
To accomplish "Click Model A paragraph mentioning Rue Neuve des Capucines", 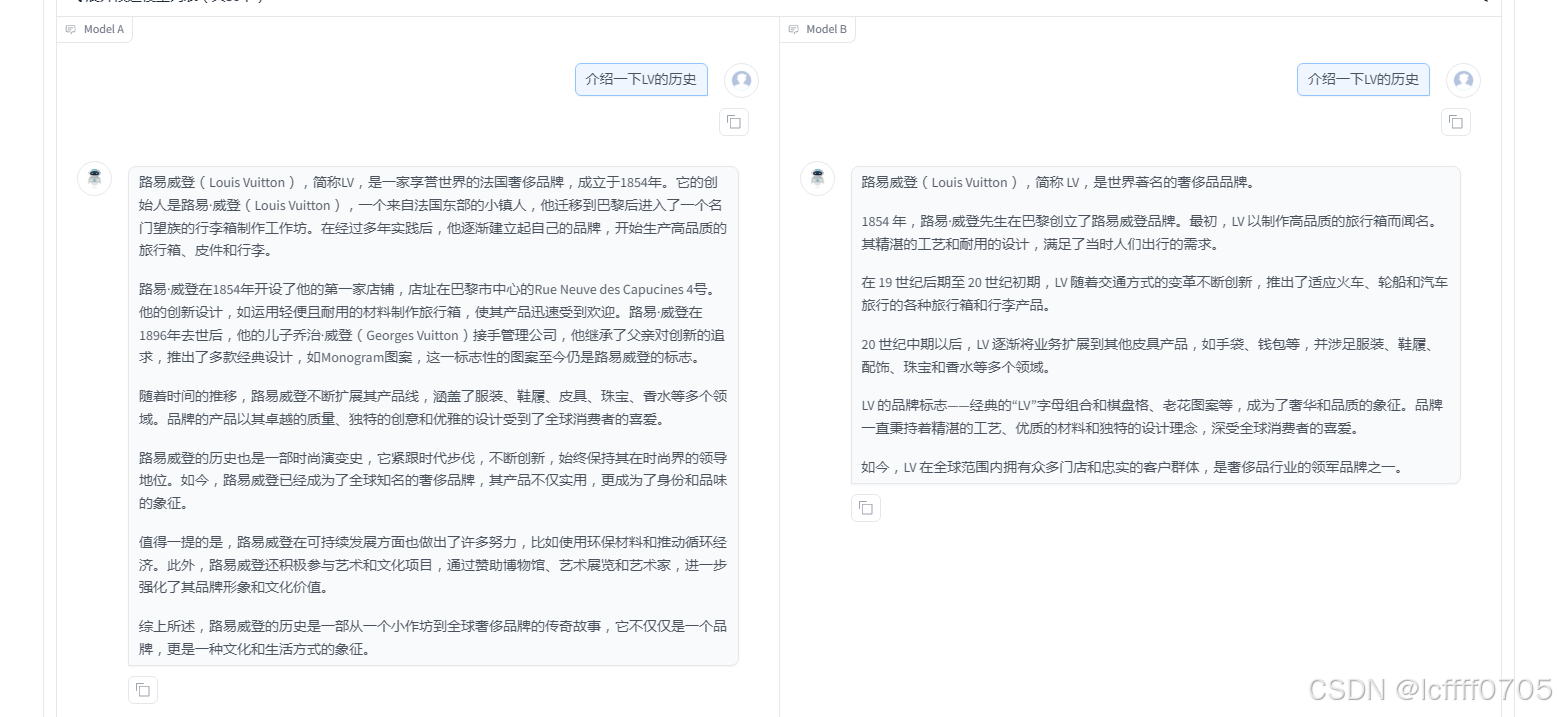I will click(433, 323).
